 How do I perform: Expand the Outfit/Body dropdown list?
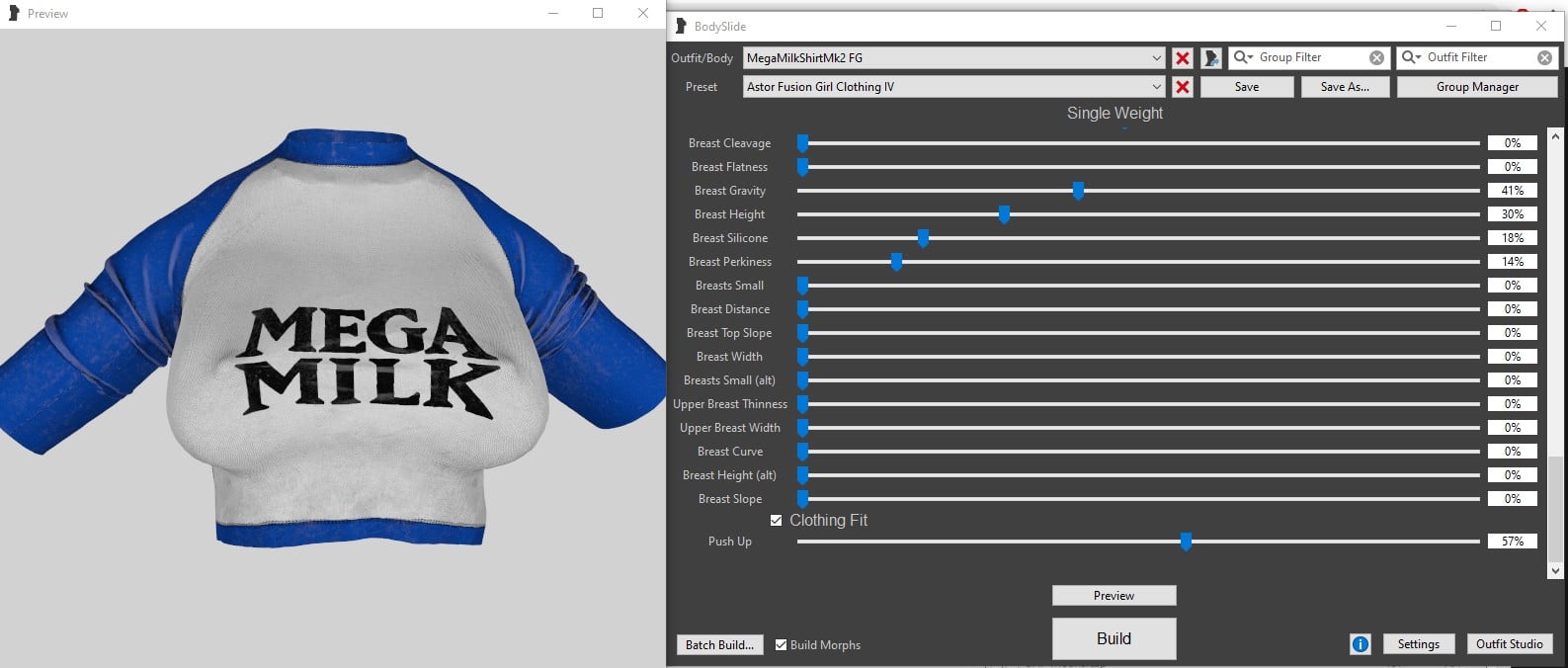click(x=1156, y=58)
